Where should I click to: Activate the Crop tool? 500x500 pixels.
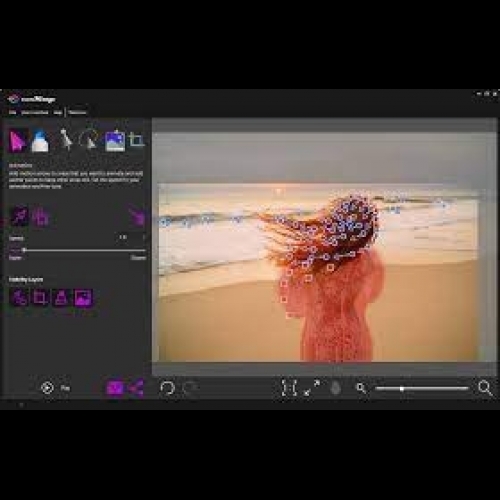click(136, 140)
